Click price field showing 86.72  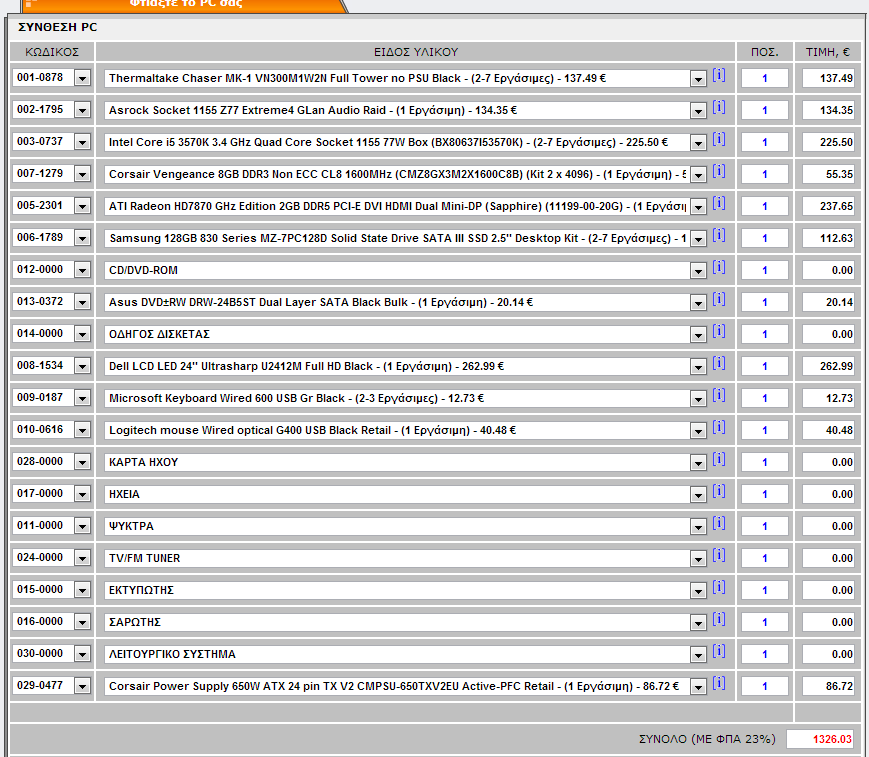[x=828, y=686]
